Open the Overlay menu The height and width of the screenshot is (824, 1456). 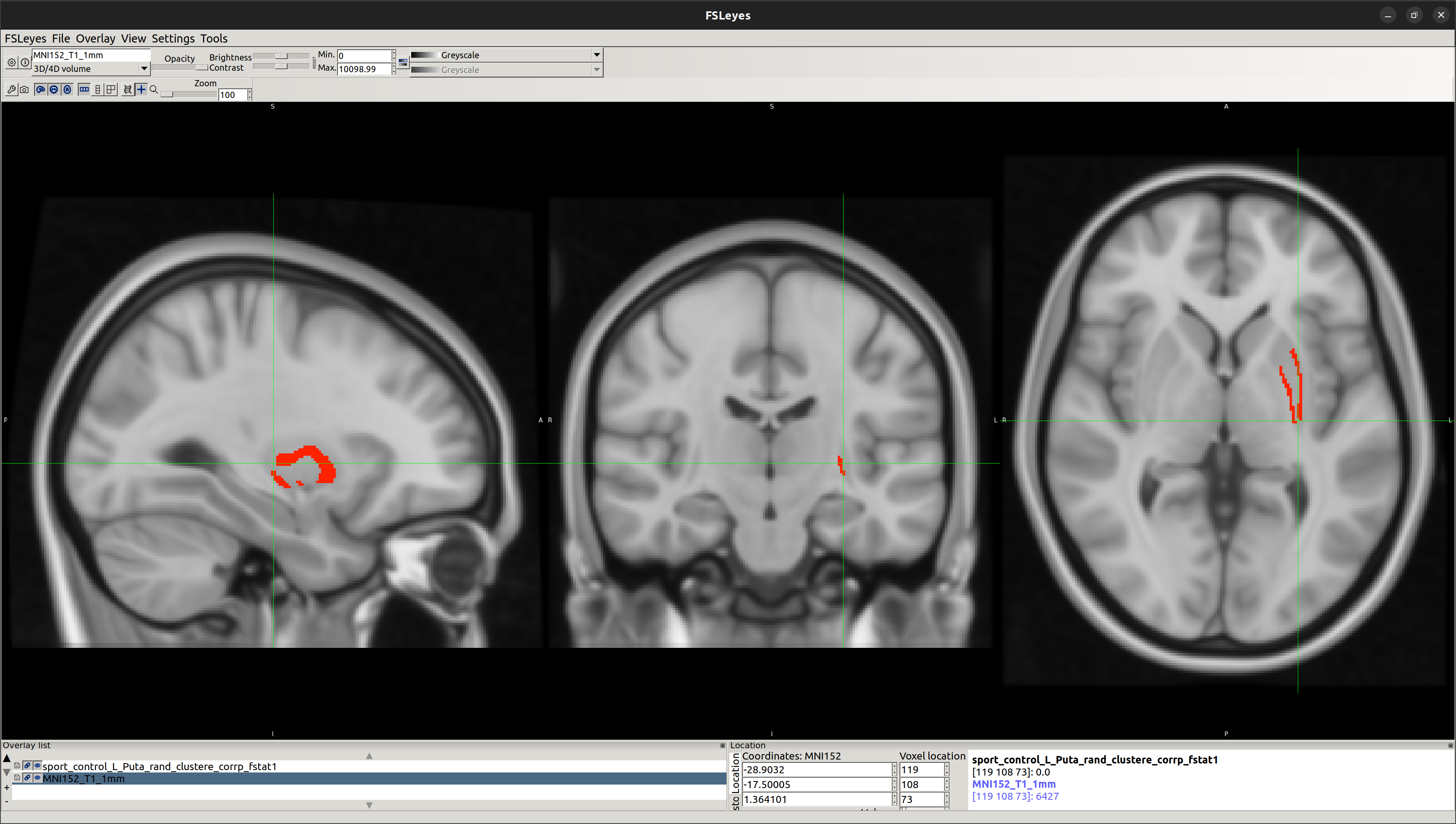(x=95, y=39)
